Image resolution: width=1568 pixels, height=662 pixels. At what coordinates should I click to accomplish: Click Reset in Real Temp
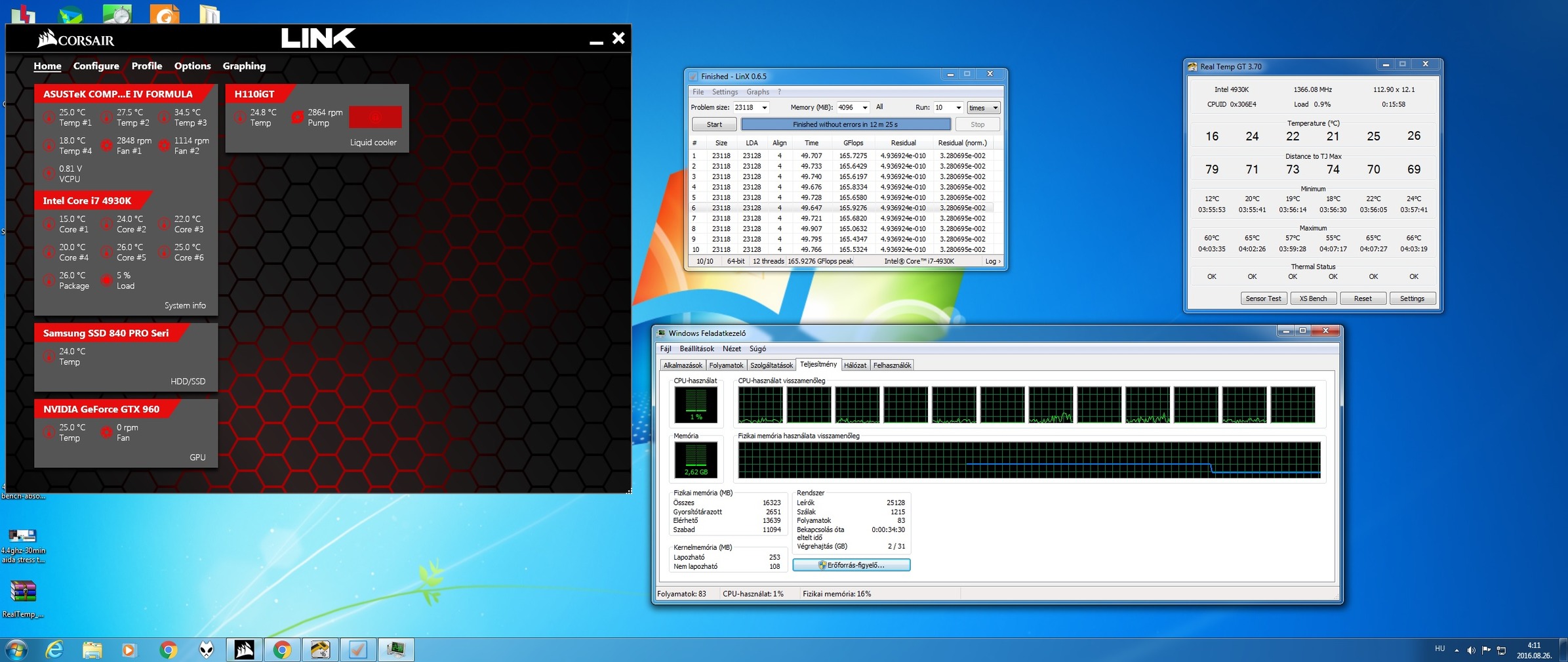click(x=1363, y=299)
